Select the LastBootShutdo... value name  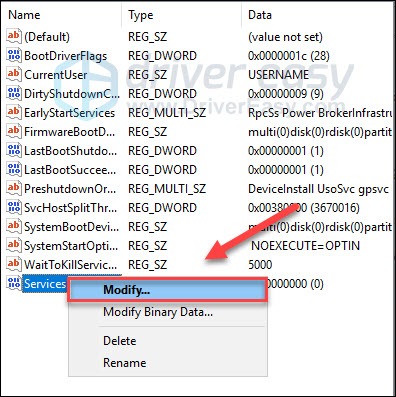pos(71,151)
